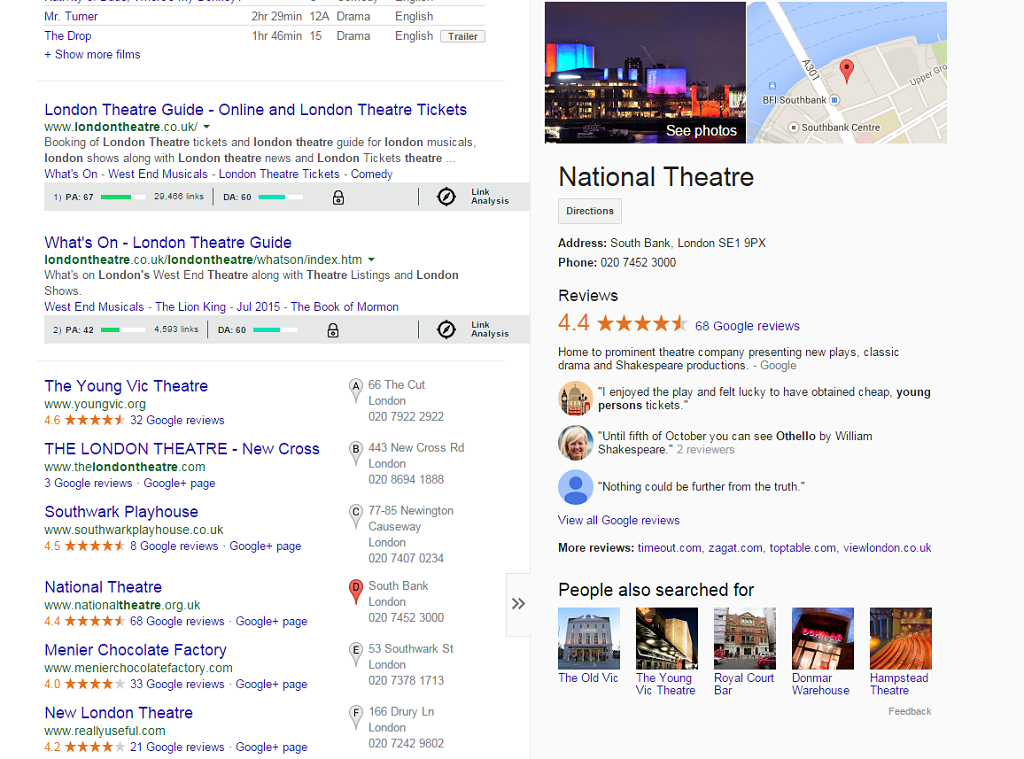Open What's On - London Theatre Guide result
Screen dimensions: 1024x759
168,242
